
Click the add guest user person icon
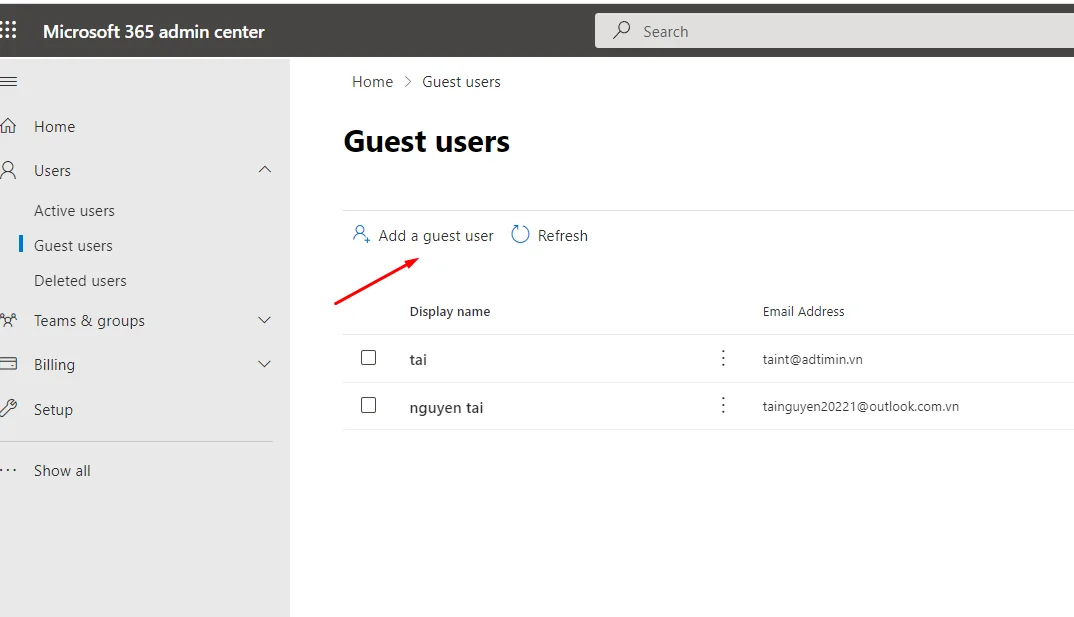361,234
